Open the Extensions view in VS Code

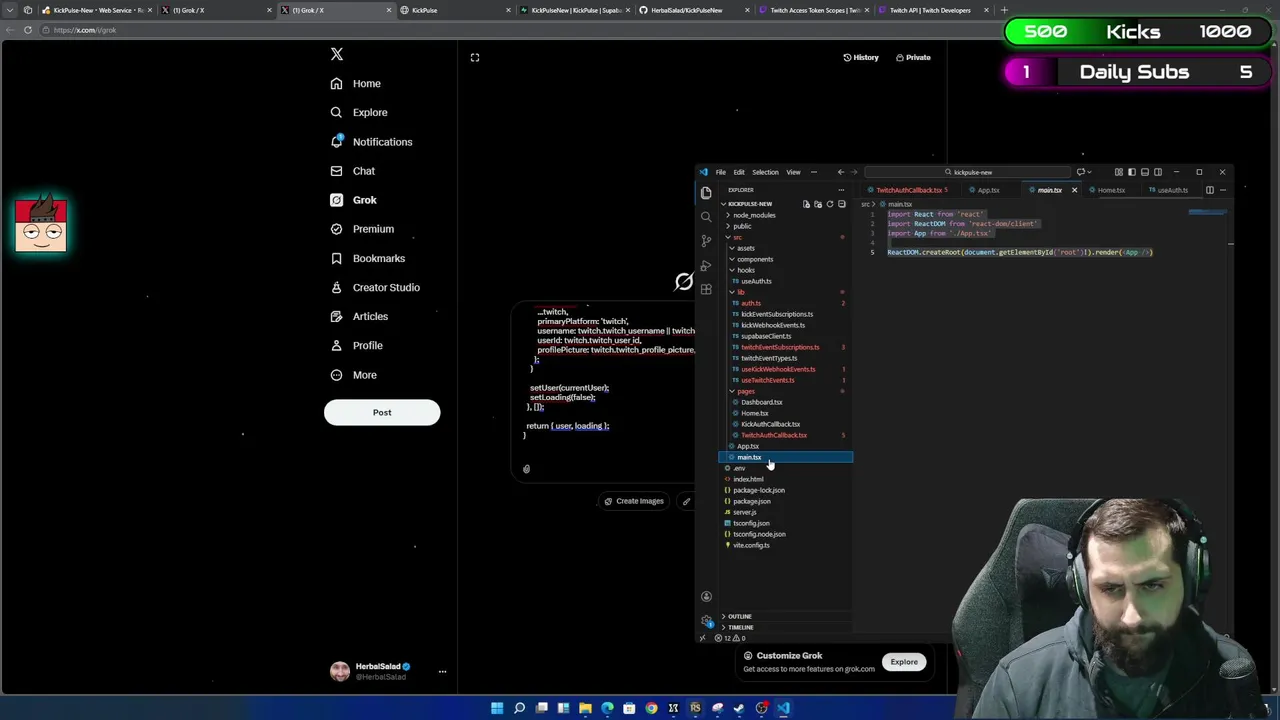click(x=706, y=289)
